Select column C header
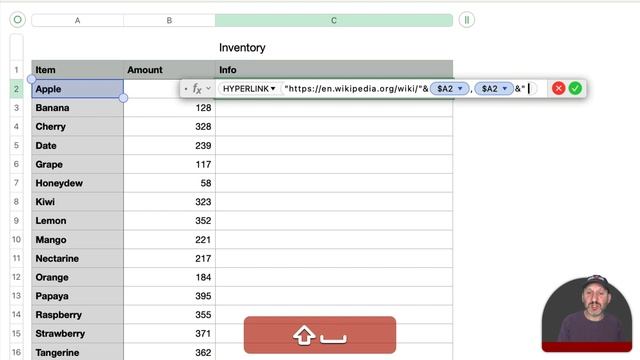Viewport: 640px width, 360px height. 334,20
